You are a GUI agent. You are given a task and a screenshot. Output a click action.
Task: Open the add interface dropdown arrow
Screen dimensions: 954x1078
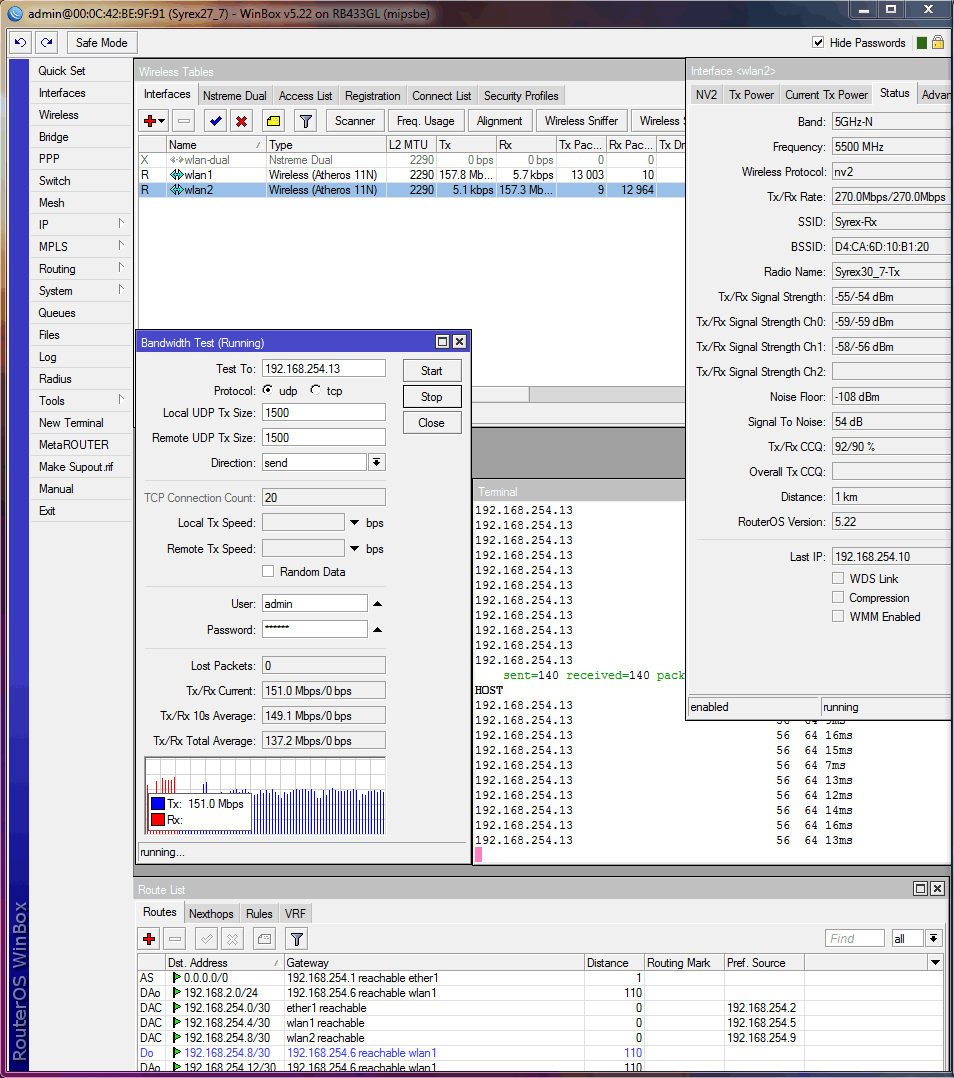pos(162,122)
